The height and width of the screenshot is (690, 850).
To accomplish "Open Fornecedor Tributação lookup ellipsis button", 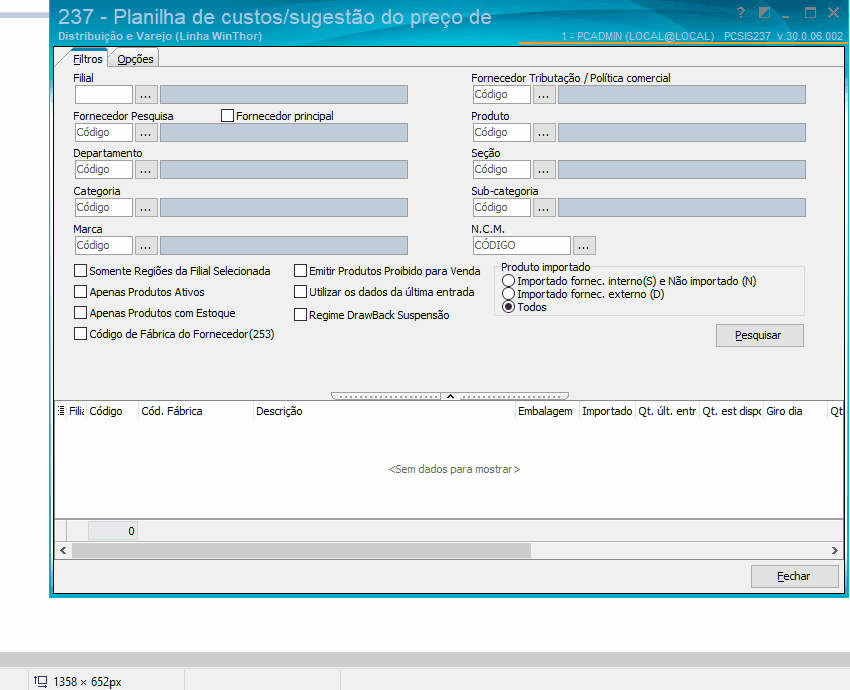I will coord(544,95).
